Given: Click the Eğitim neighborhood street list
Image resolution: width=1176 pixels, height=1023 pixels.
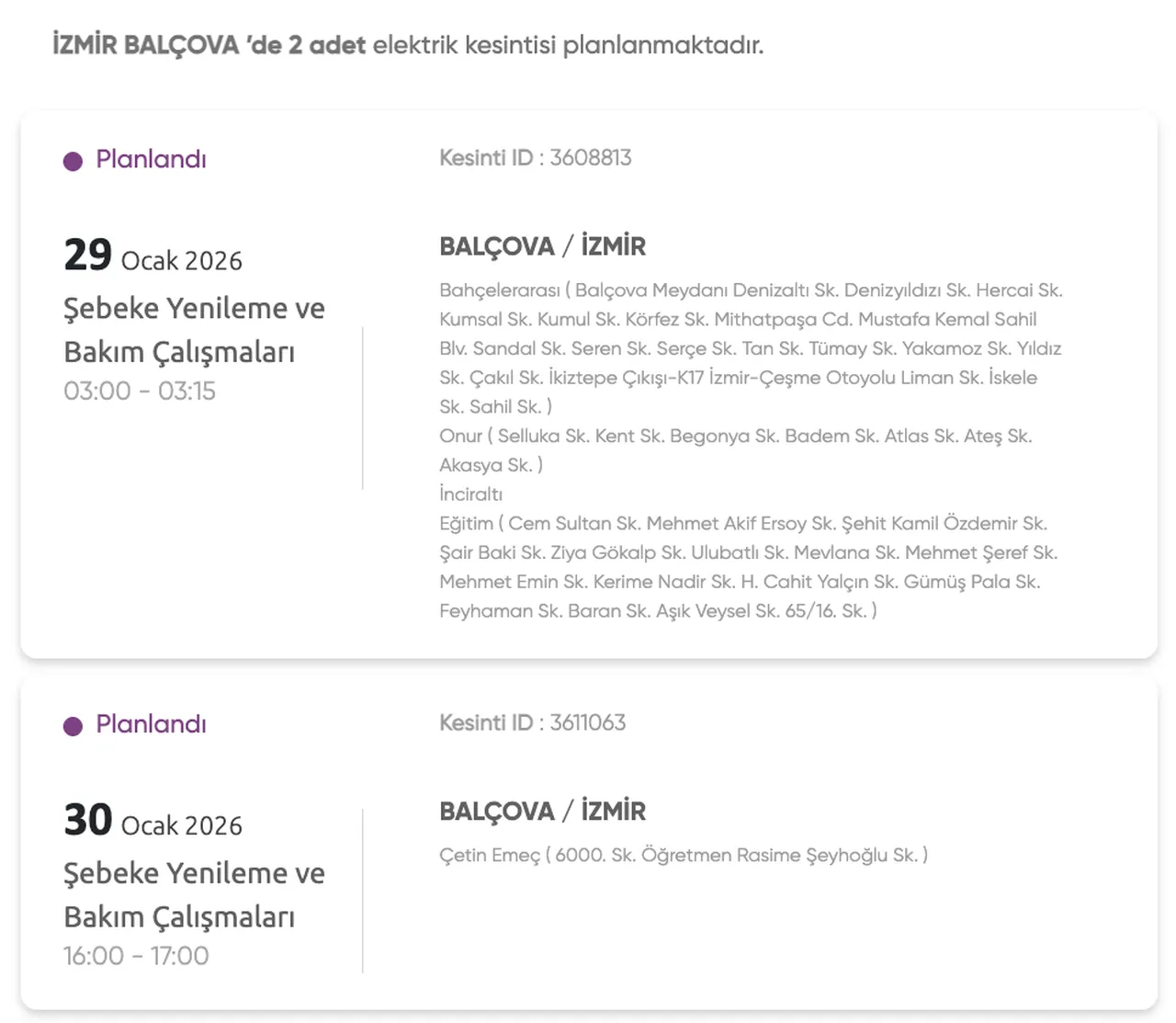Looking at the screenshot, I should click(x=748, y=567).
